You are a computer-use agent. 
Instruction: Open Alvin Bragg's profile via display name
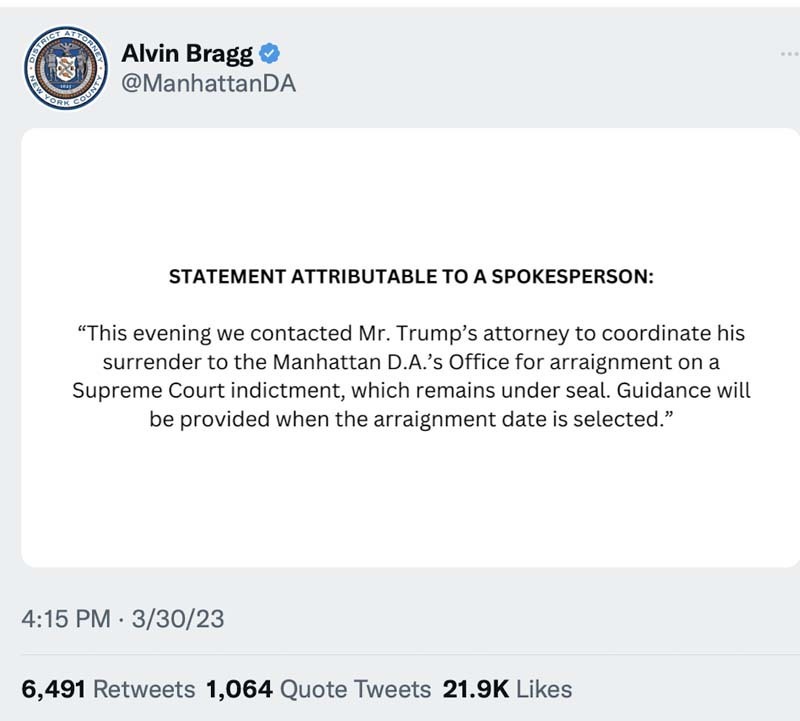tap(187, 54)
